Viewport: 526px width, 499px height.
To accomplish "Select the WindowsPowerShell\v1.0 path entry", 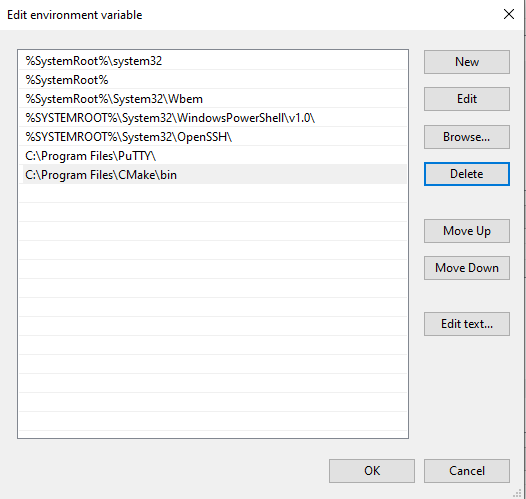I will point(213,118).
